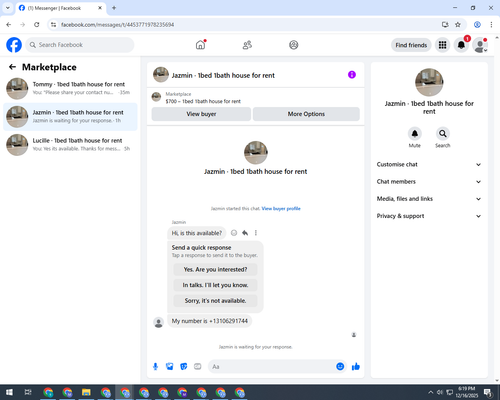Open Task View on the taskbar
The height and width of the screenshot is (400, 500).
28,392
